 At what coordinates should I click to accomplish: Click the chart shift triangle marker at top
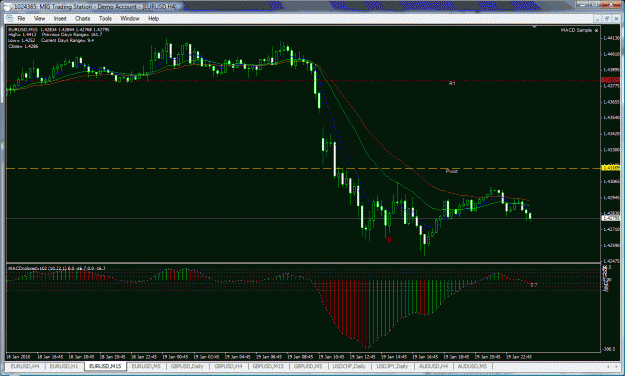point(535,27)
